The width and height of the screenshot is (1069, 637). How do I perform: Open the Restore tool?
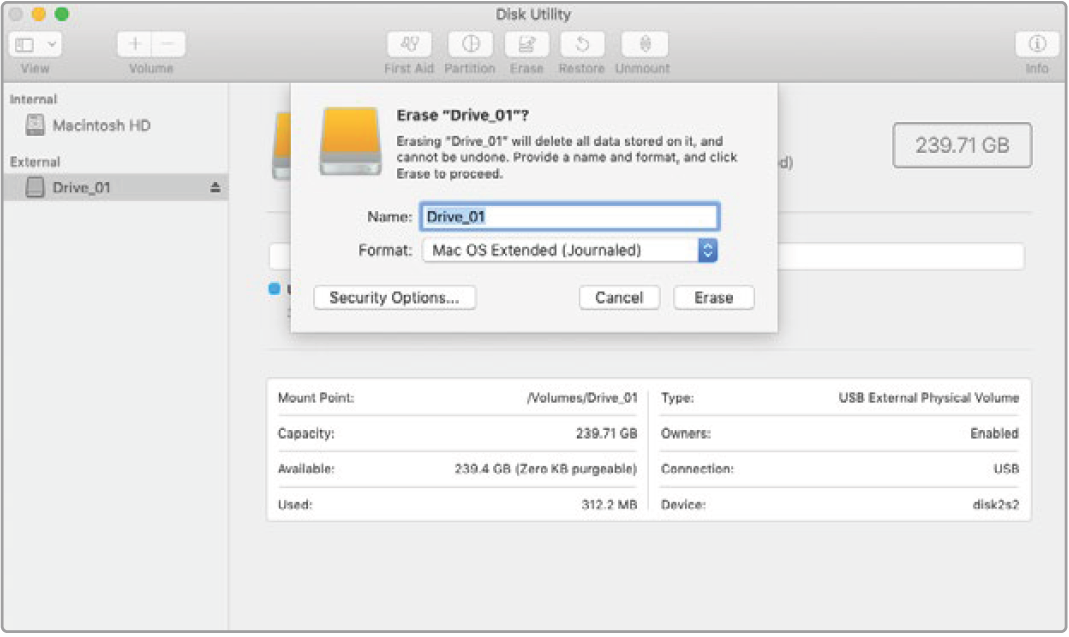pyautogui.click(x=582, y=44)
